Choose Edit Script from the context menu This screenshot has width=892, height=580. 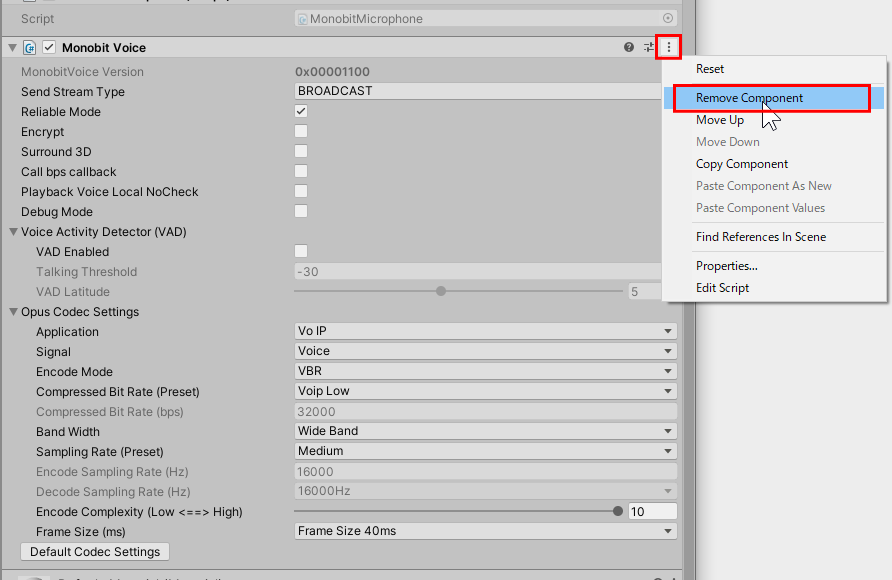click(x=774, y=288)
